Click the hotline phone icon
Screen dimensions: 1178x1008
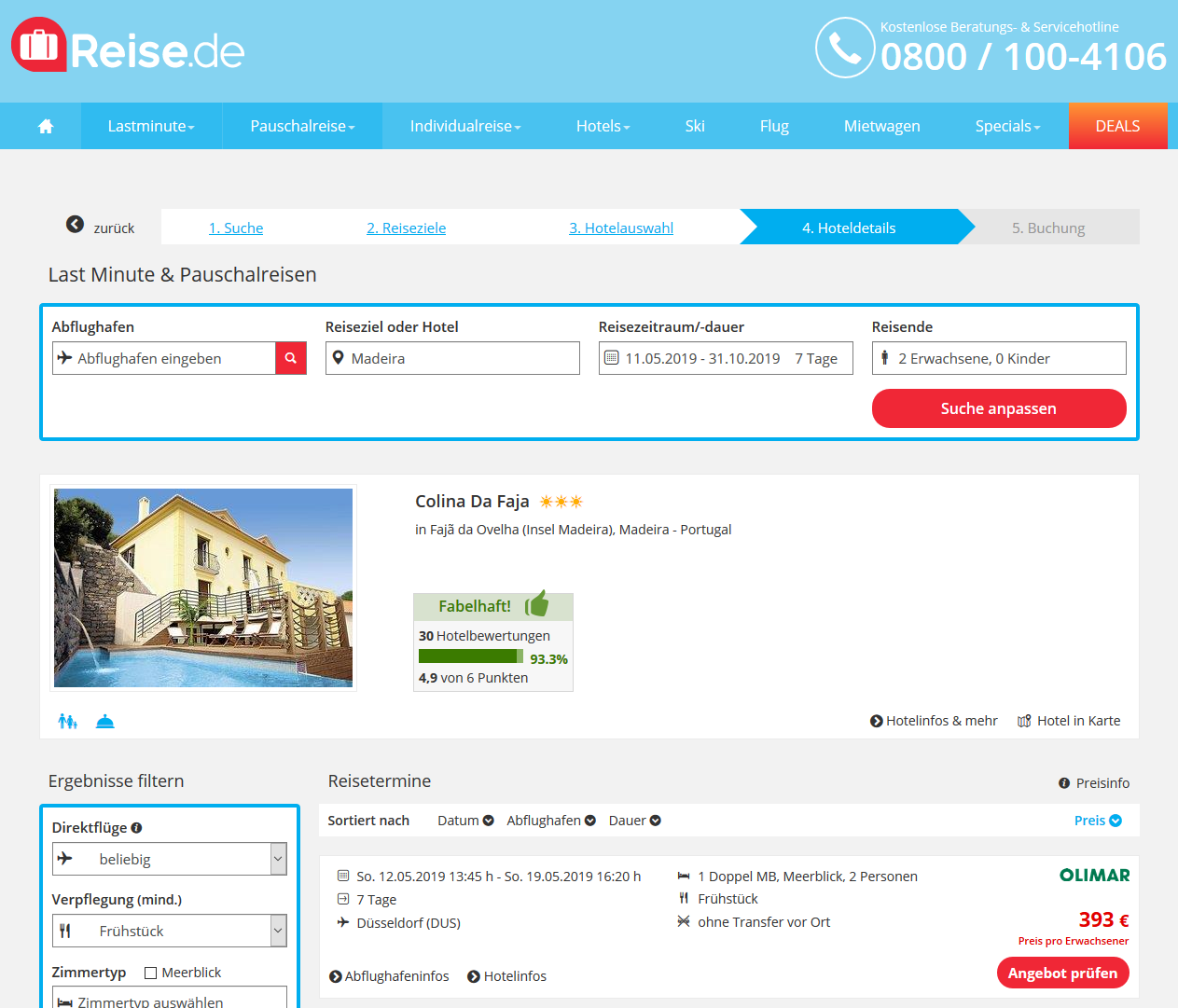point(845,48)
